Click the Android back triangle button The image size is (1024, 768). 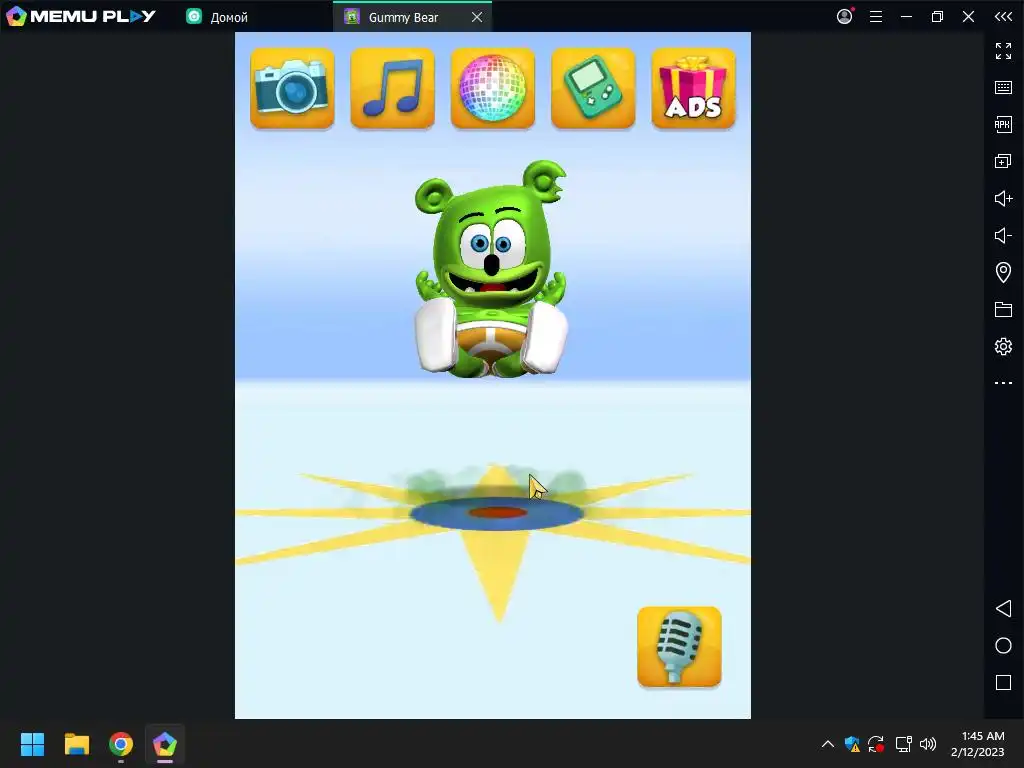click(x=1003, y=609)
